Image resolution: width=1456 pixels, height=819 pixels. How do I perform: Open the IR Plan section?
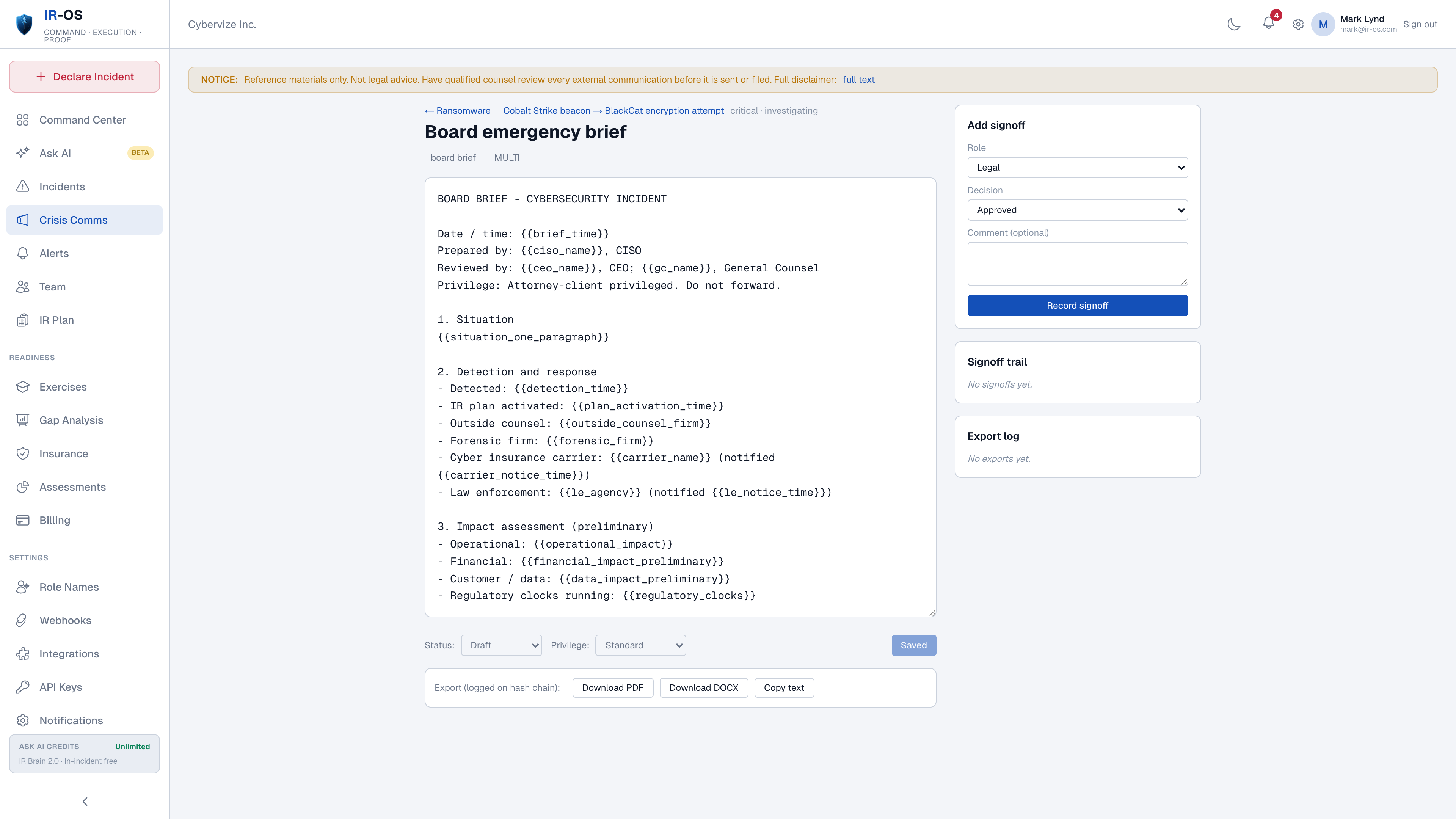point(84,320)
